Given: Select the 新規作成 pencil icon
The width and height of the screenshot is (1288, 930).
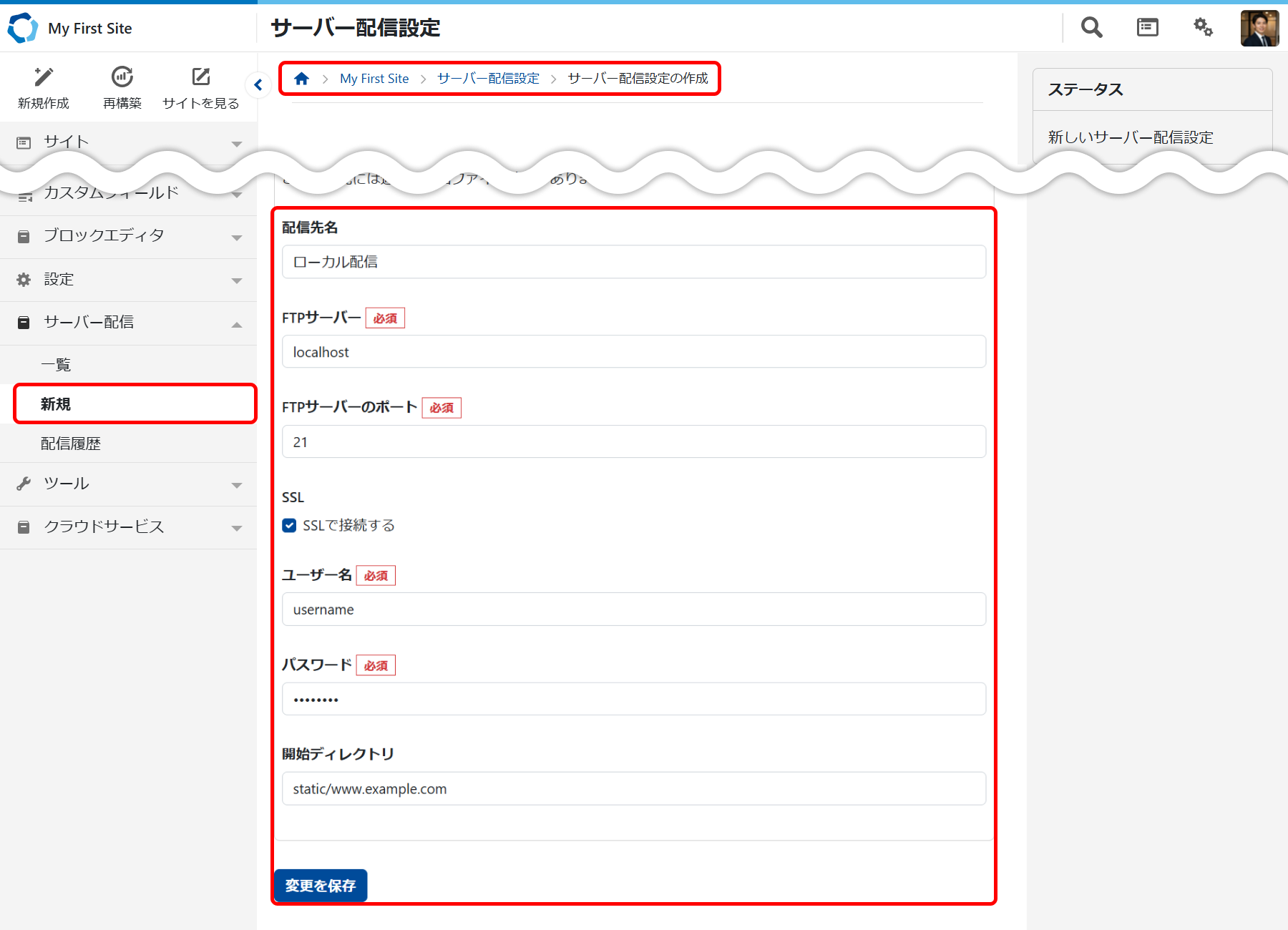Looking at the screenshot, I should [43, 77].
